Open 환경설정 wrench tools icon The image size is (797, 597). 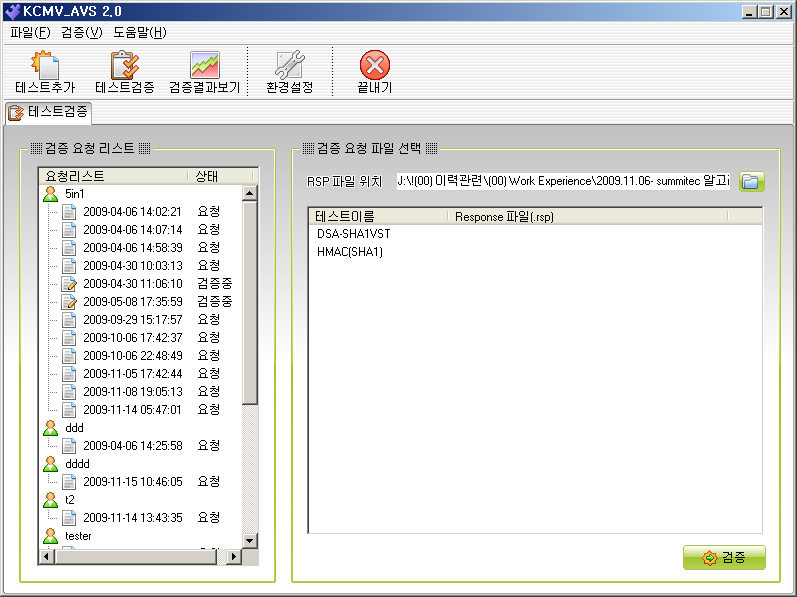point(289,66)
